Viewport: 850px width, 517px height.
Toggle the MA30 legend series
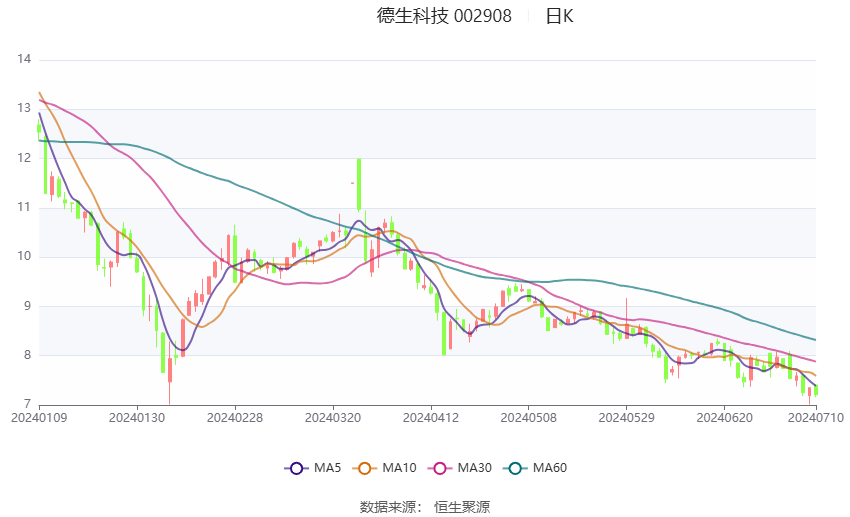coord(460,468)
